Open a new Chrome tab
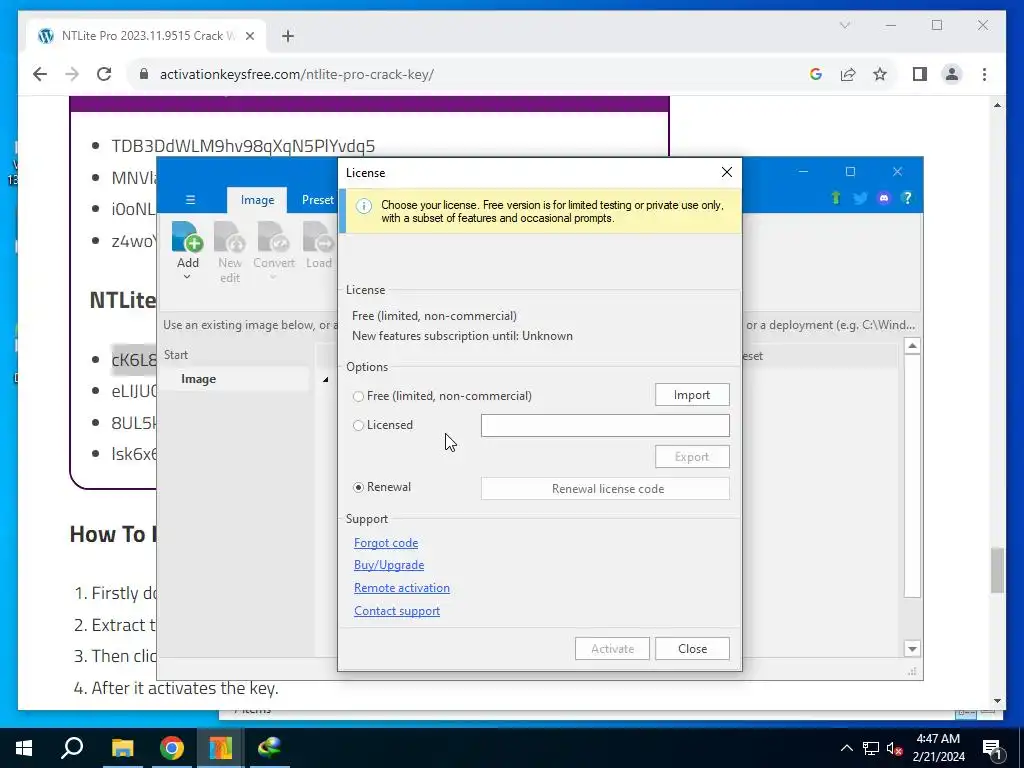 click(x=288, y=36)
